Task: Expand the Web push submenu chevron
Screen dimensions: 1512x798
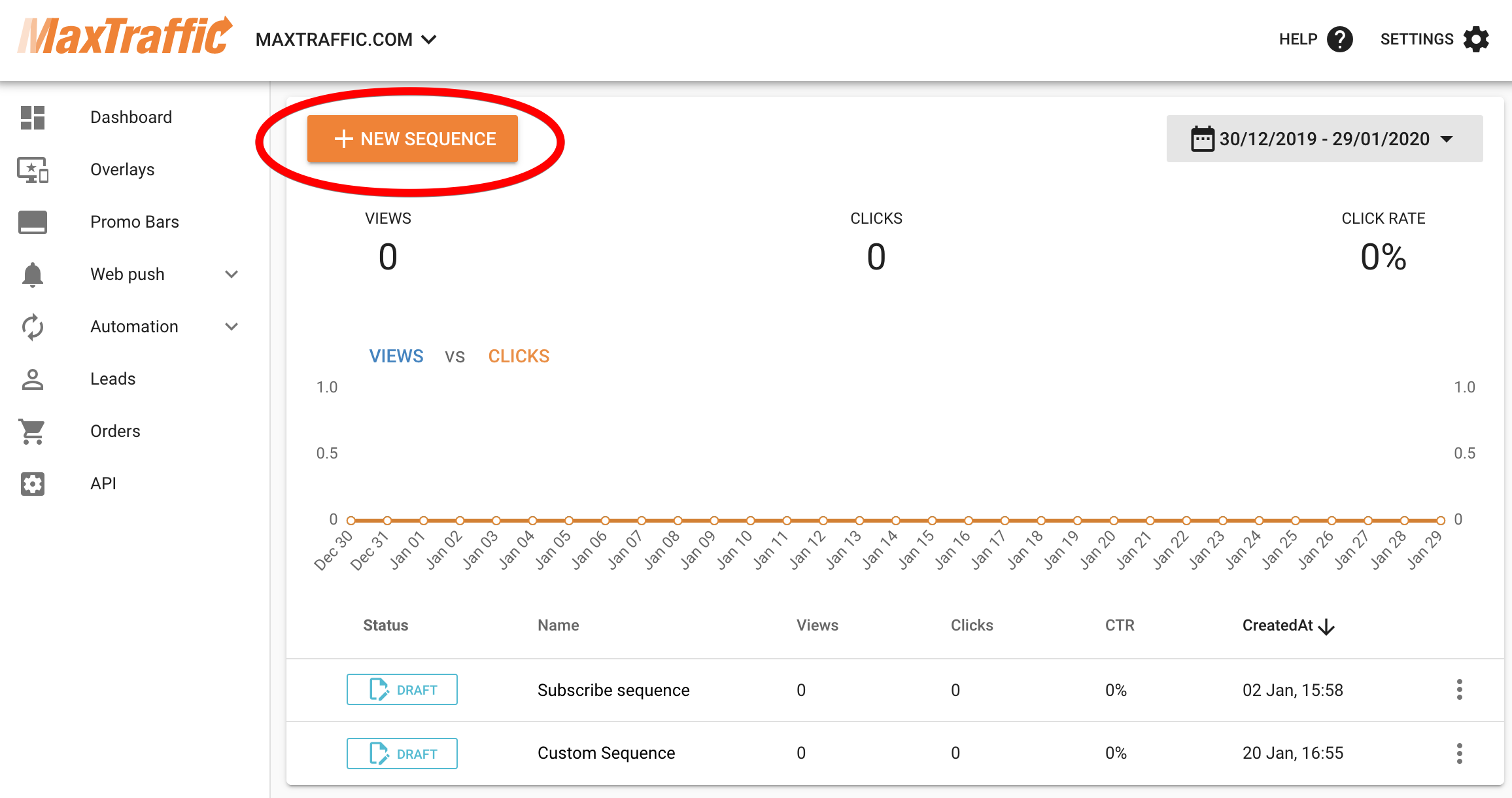Action: click(x=232, y=275)
